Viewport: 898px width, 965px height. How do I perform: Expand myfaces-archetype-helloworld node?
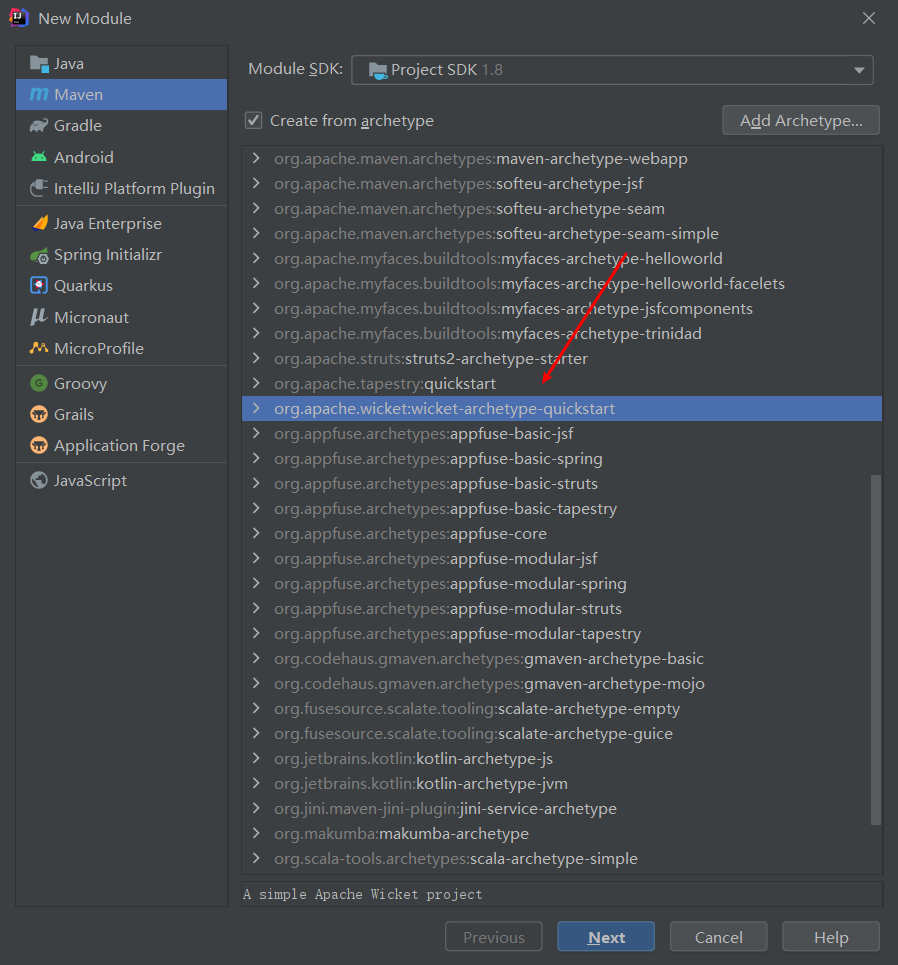pos(256,258)
